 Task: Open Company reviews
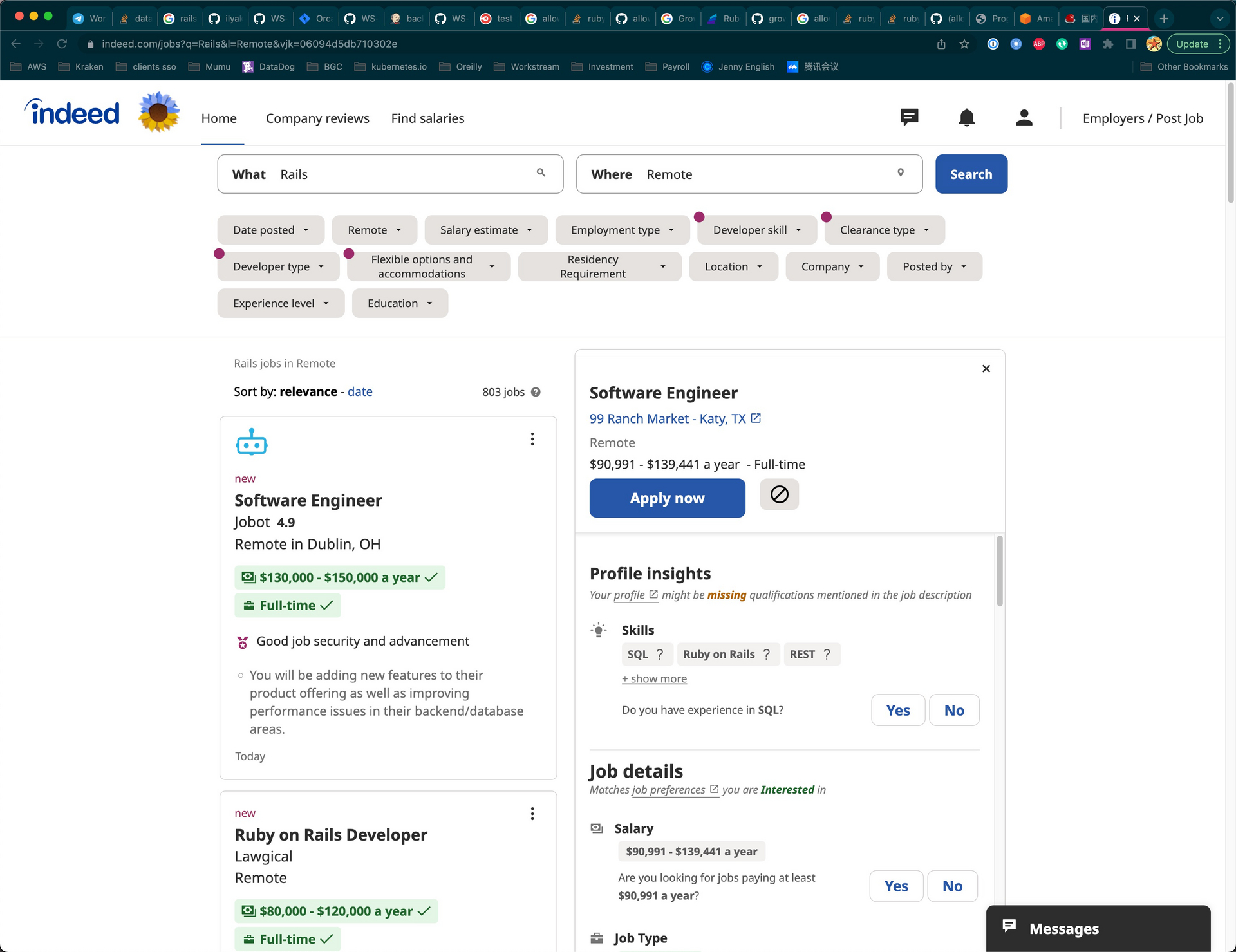coord(317,118)
